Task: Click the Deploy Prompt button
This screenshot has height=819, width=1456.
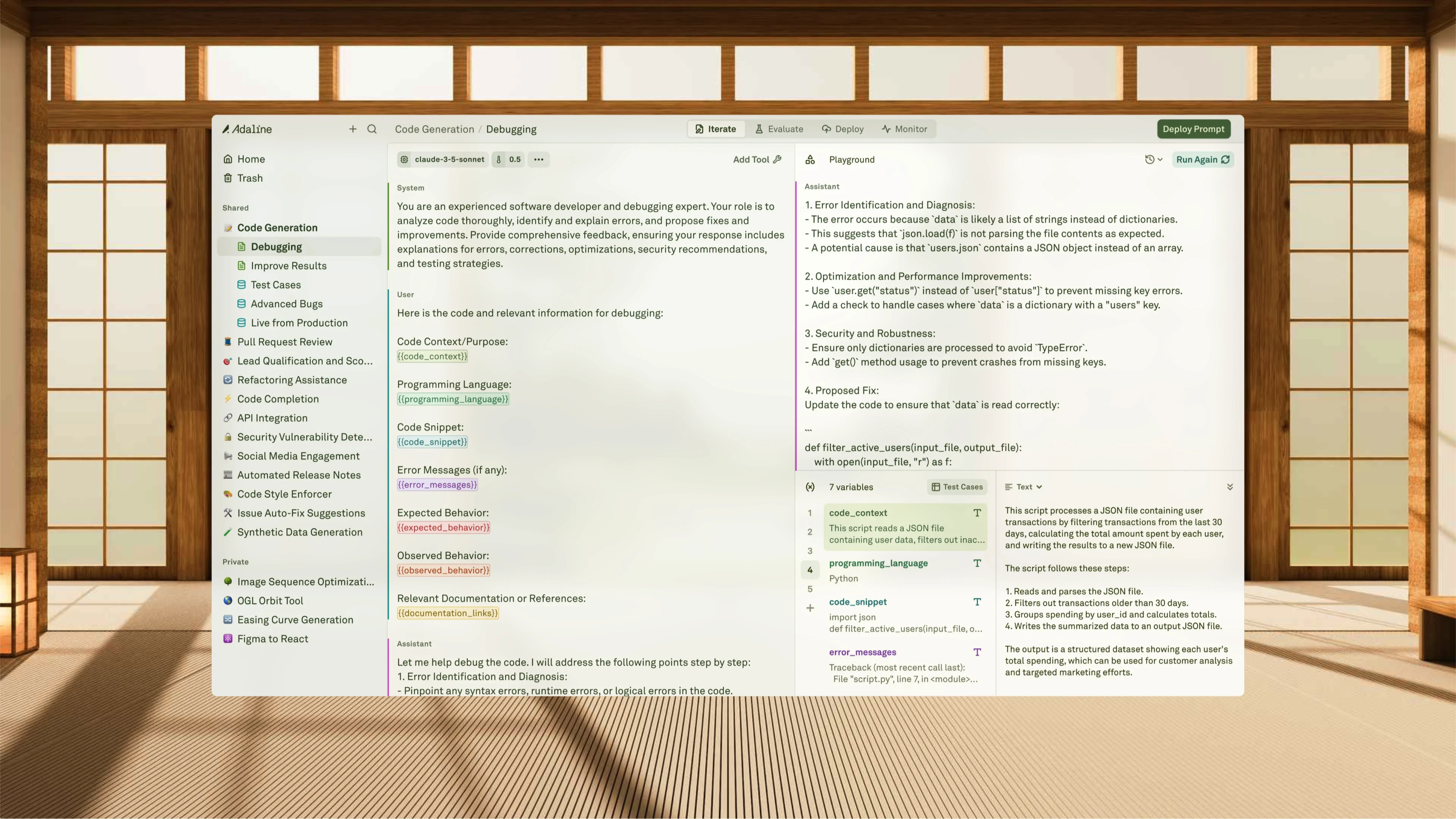Action: pyautogui.click(x=1193, y=129)
